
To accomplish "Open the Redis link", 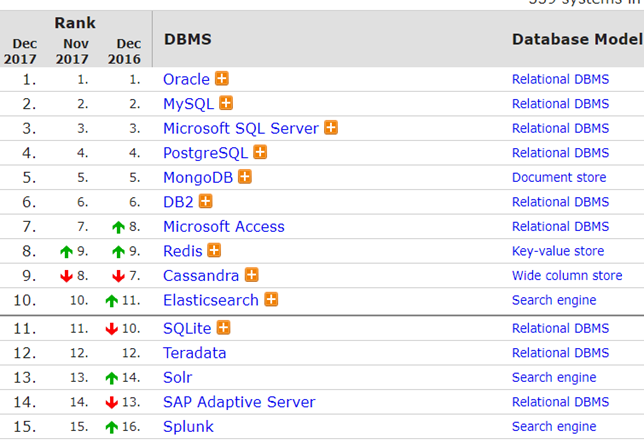I will coord(183,251).
